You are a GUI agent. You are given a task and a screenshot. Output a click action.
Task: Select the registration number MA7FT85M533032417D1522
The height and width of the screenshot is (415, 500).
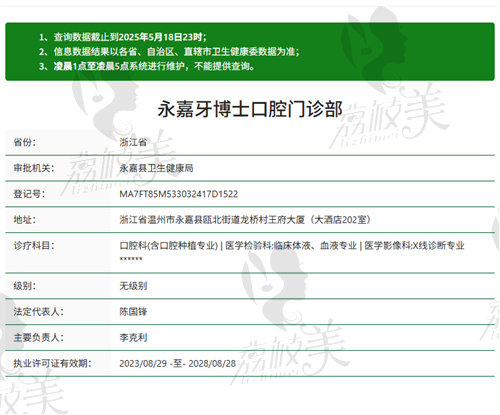(x=179, y=194)
